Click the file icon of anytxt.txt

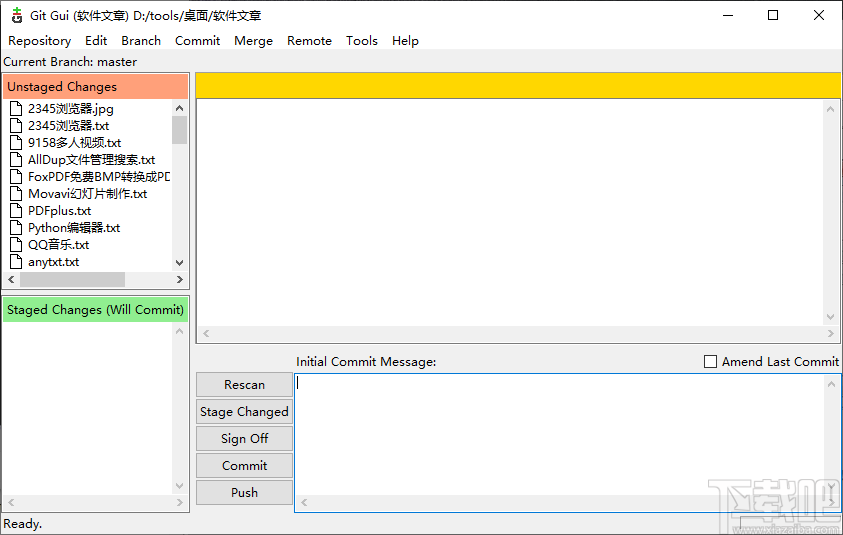tap(16, 262)
